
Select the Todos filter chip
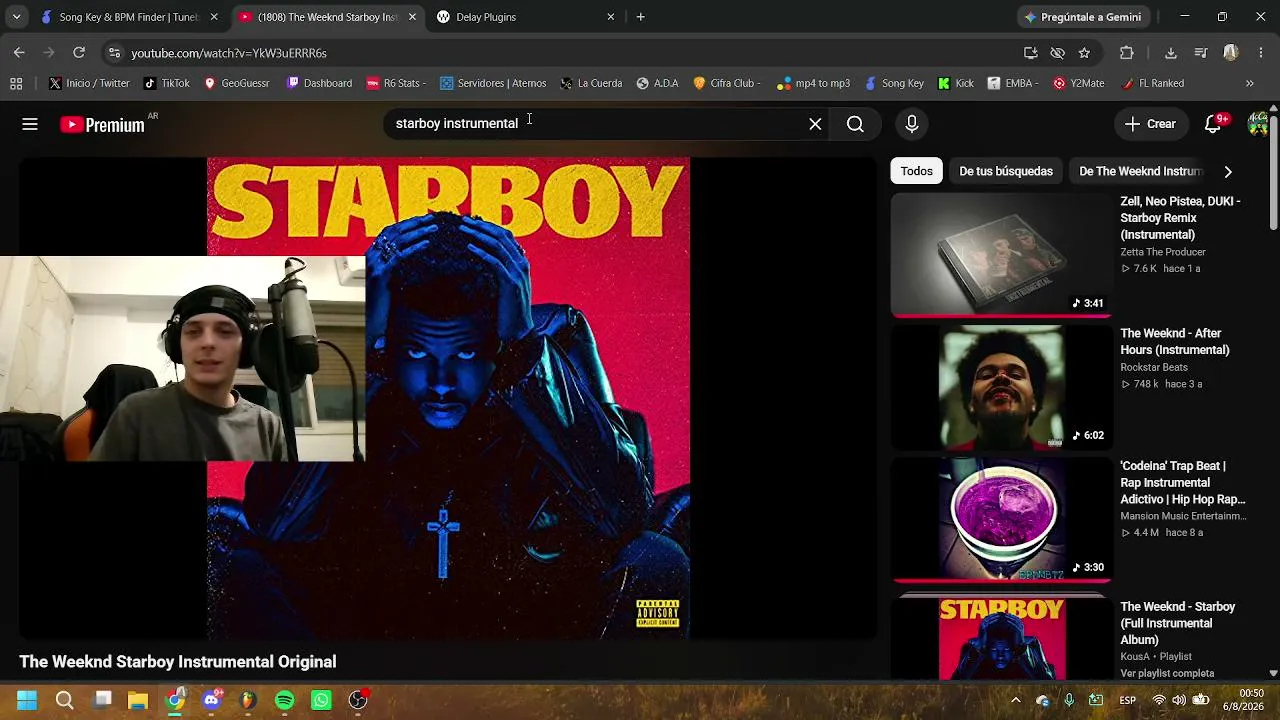(916, 171)
